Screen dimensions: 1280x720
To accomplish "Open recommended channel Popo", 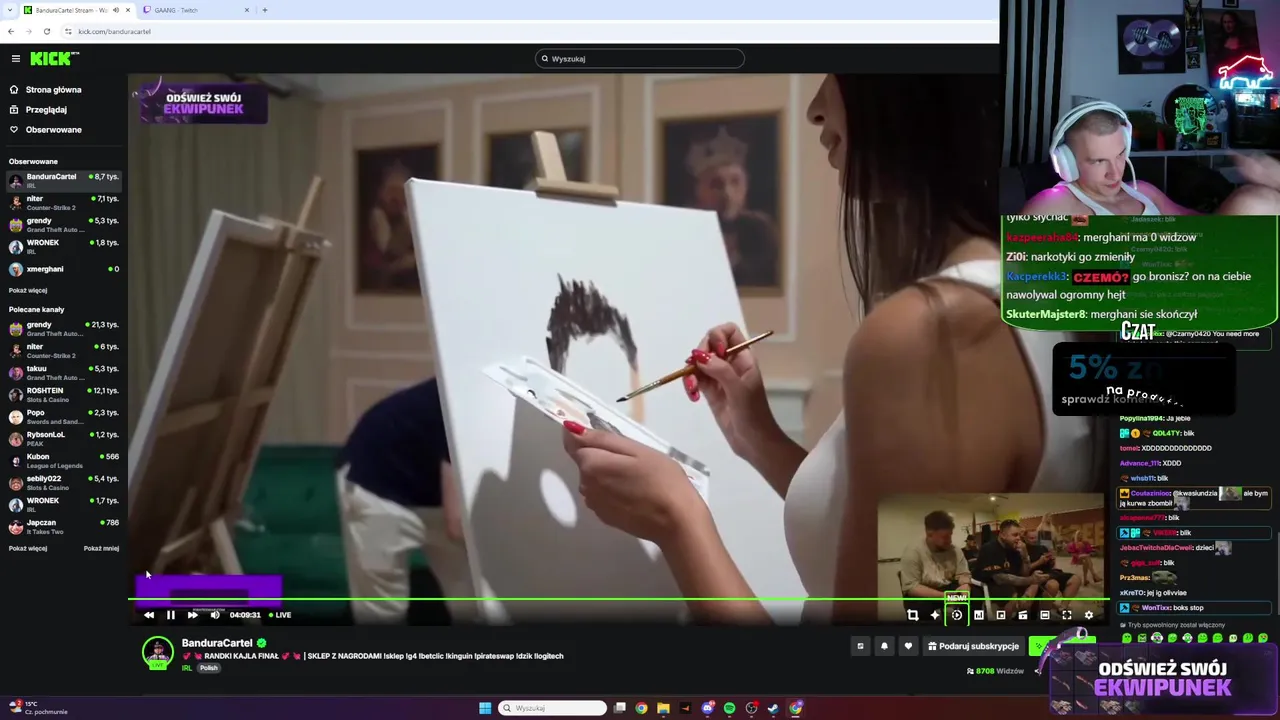I will 64,417.
